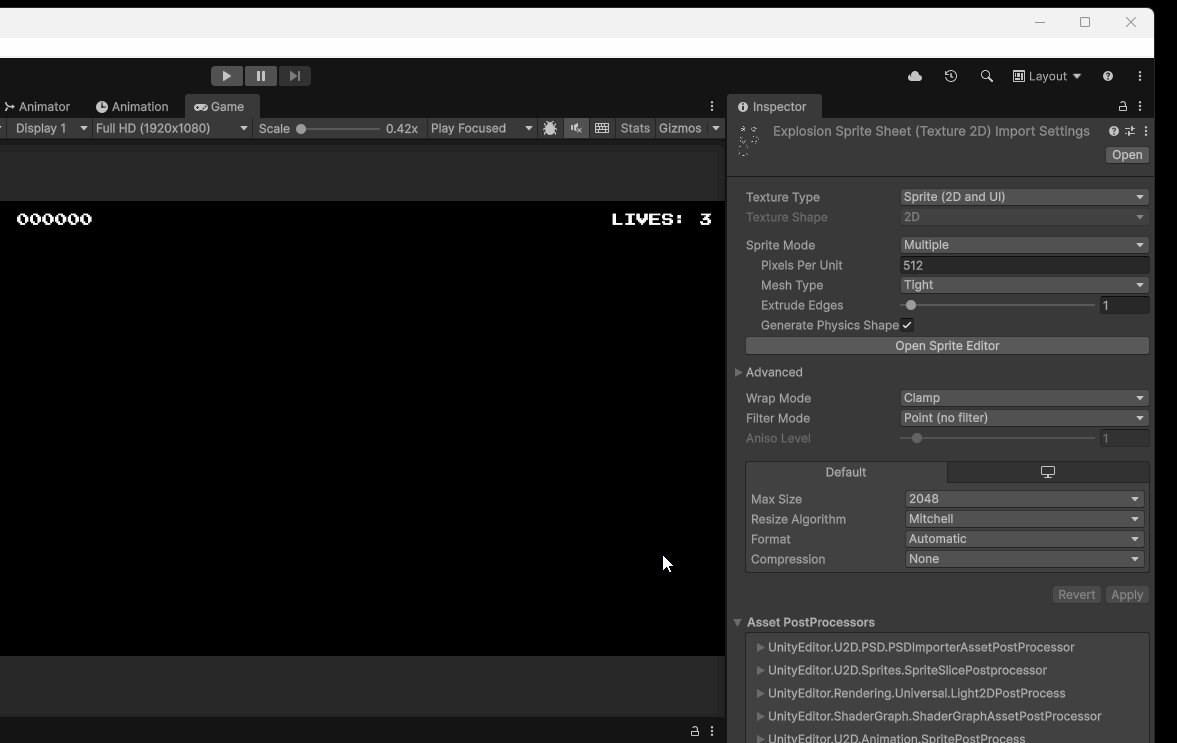
Task: Open the Inspector tab three-dot menu
Action: (x=1139, y=107)
